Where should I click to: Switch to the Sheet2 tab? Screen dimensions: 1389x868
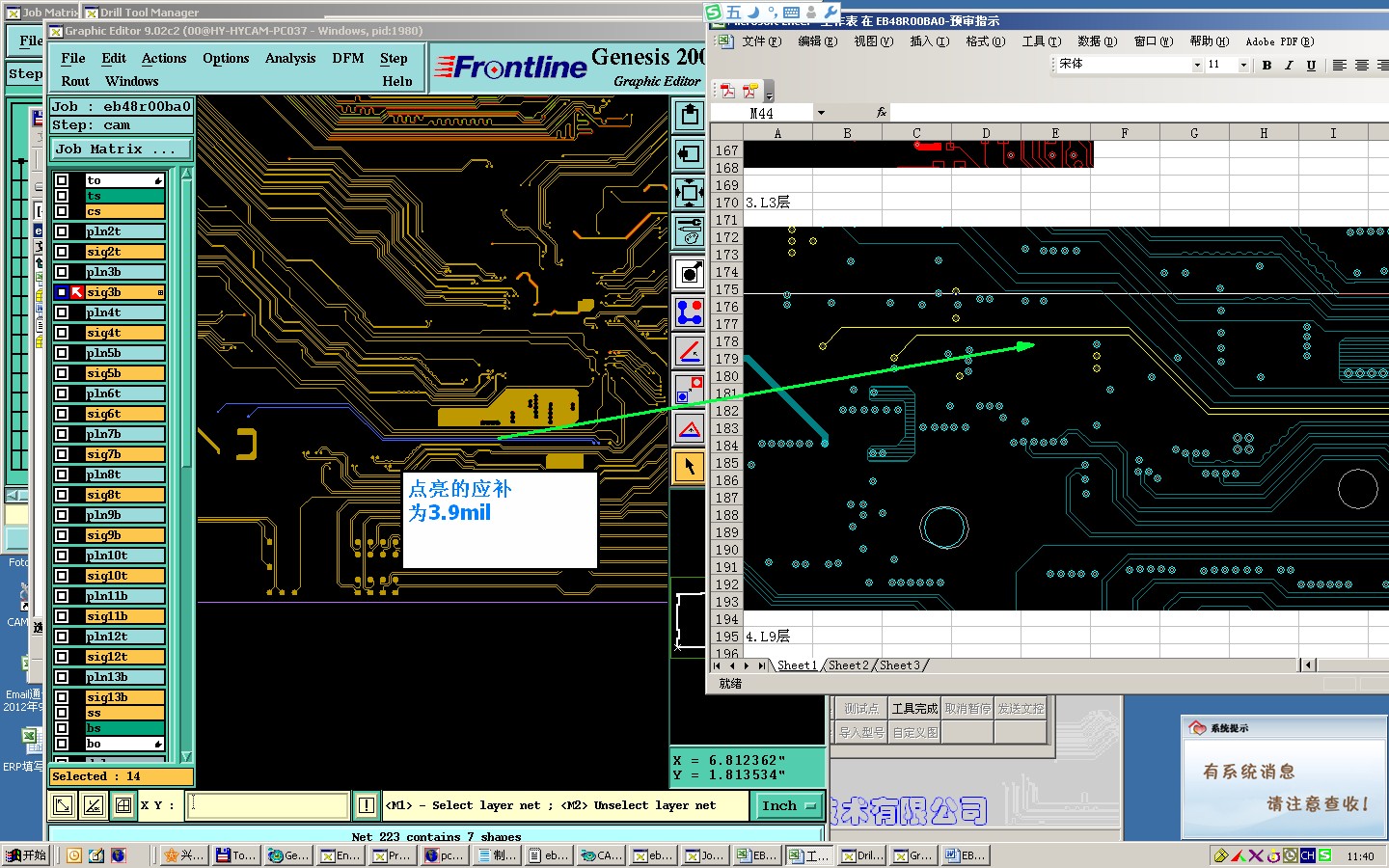849,665
